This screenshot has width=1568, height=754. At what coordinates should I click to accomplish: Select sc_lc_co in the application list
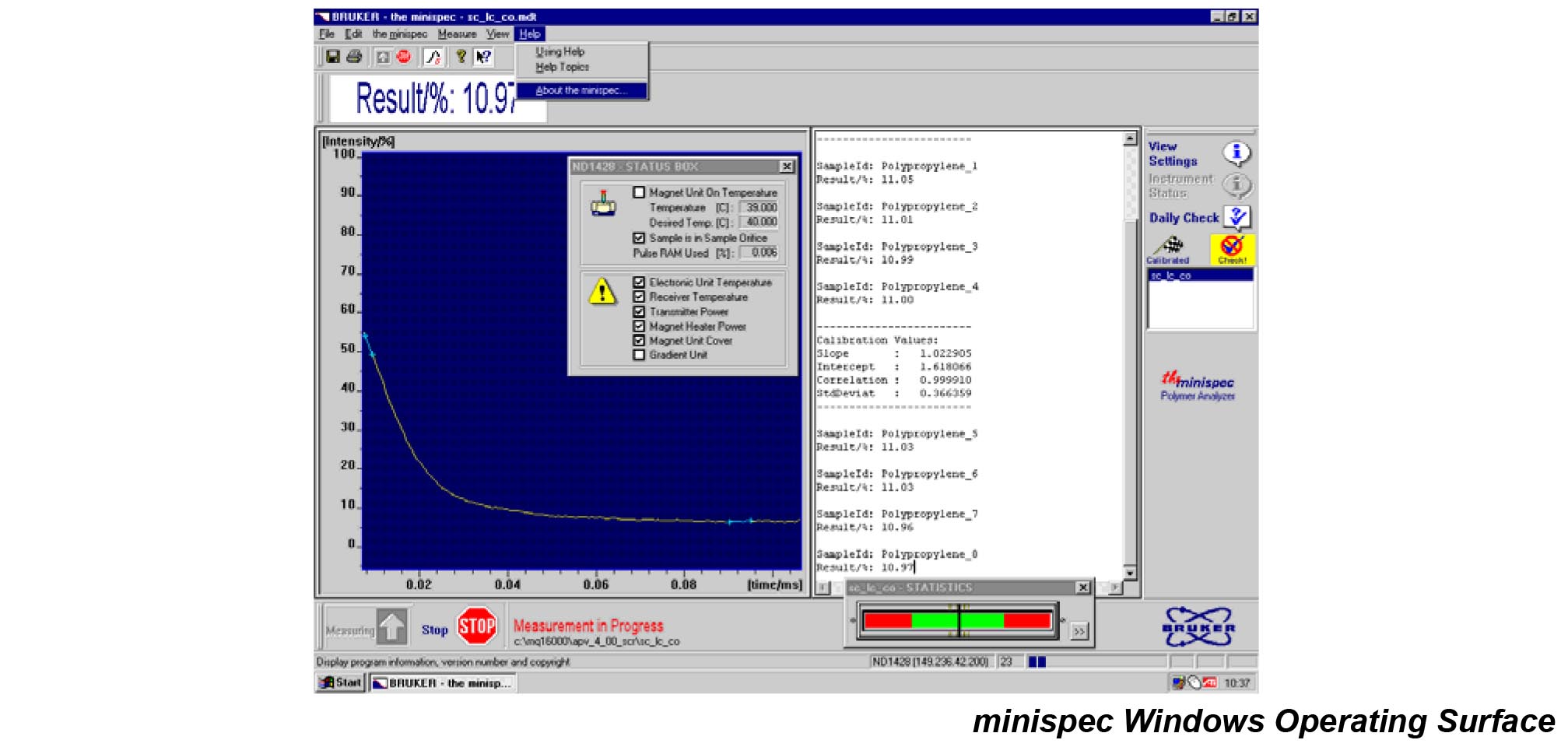pyautogui.click(x=1201, y=275)
